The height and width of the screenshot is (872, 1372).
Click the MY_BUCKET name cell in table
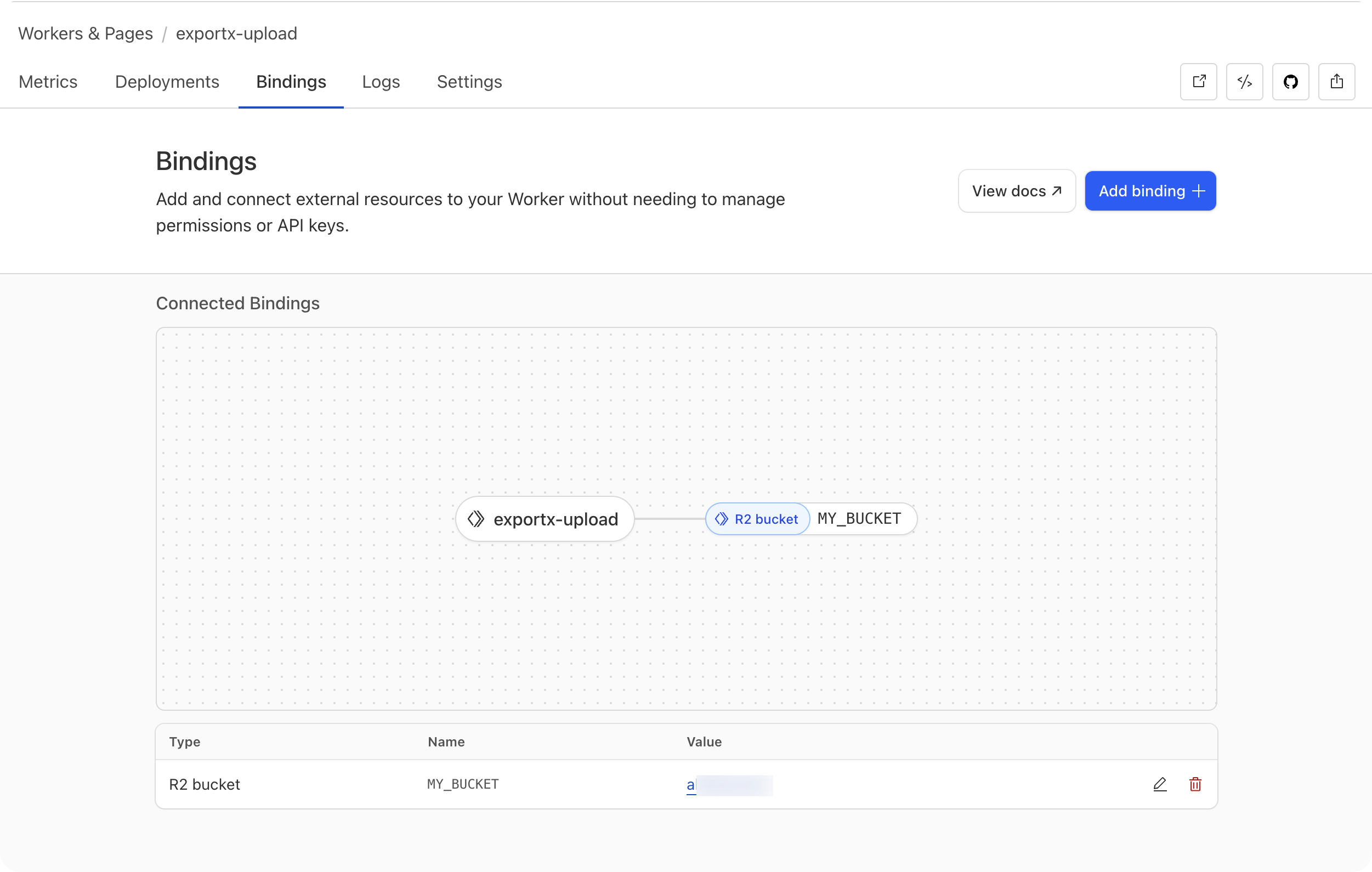click(463, 784)
